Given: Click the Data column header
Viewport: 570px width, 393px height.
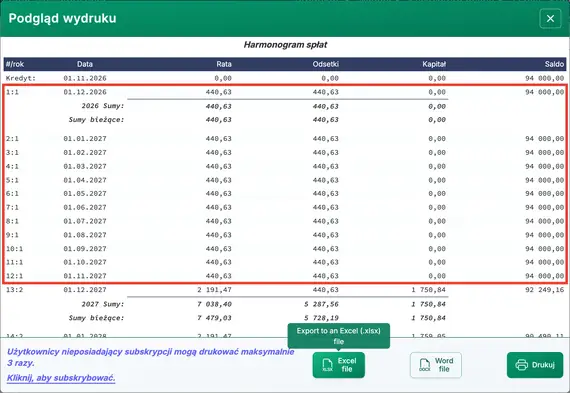Looking at the screenshot, I should (85, 64).
